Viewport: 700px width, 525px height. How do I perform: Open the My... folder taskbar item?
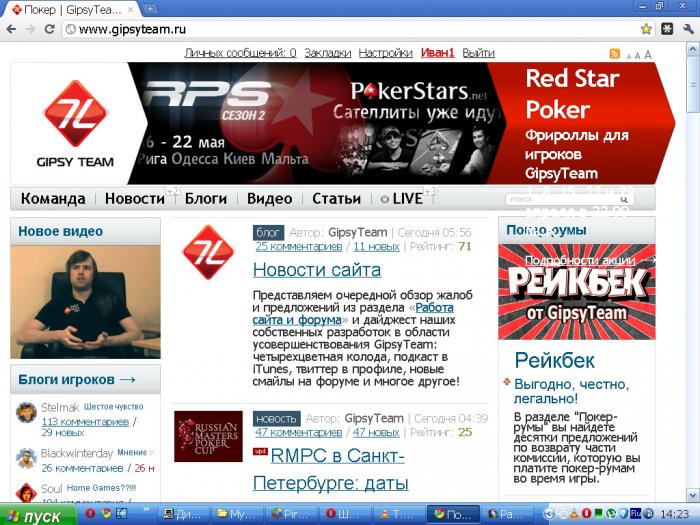[237, 514]
